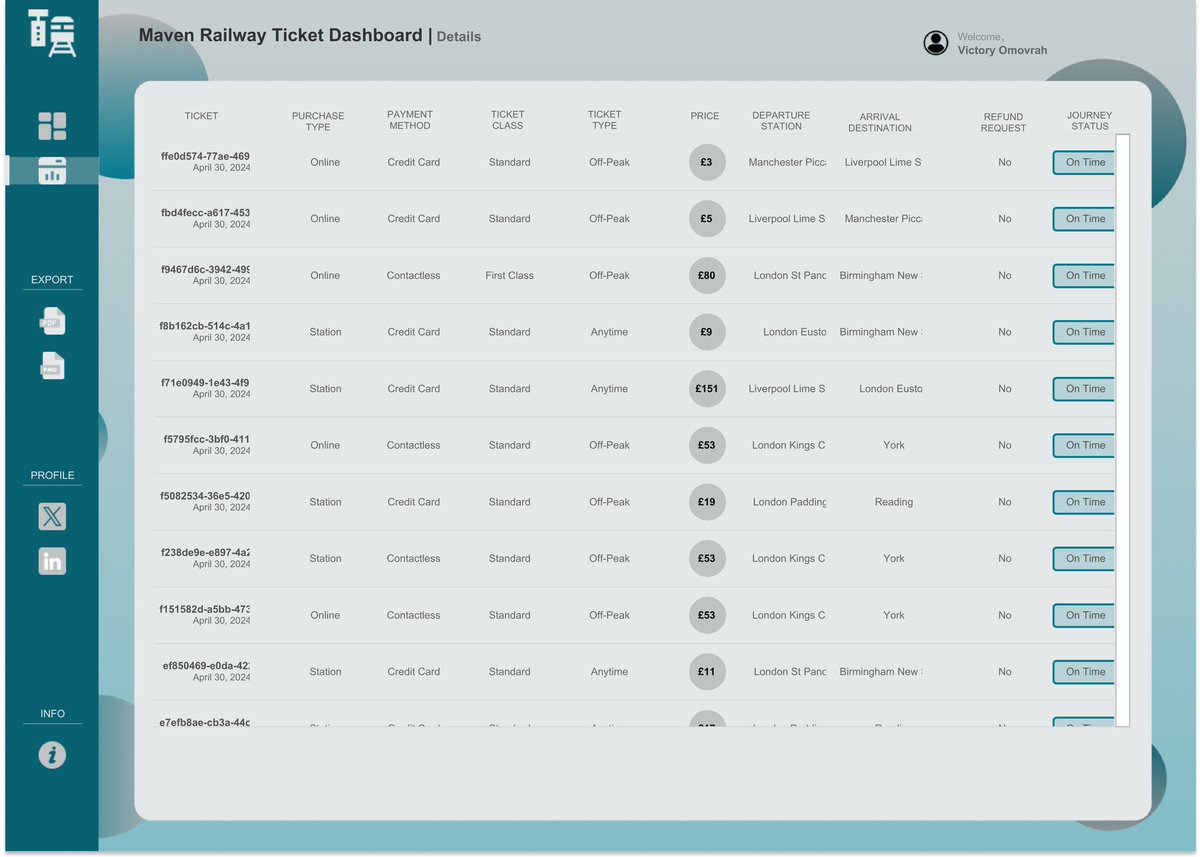Click the Victory Omovrah user name

tap(1003, 50)
